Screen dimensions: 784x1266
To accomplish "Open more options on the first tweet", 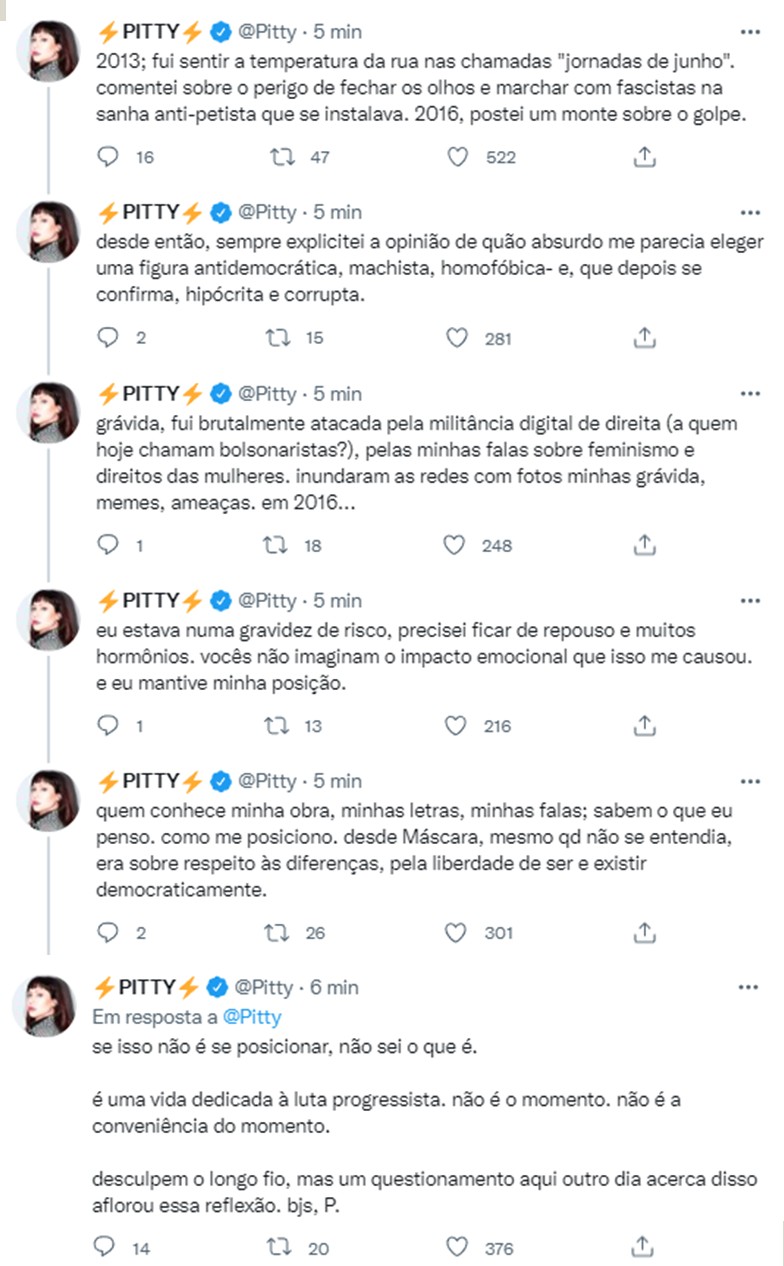I will point(748,31).
